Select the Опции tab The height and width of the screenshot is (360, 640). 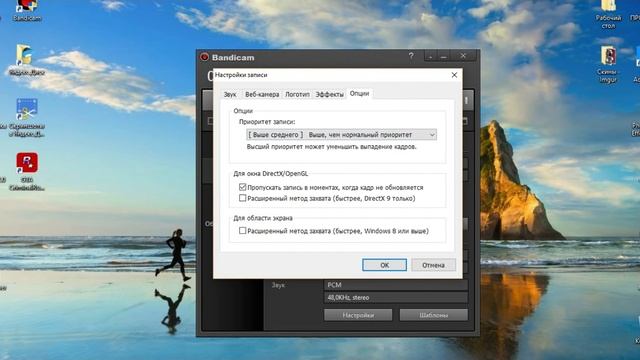click(x=359, y=93)
